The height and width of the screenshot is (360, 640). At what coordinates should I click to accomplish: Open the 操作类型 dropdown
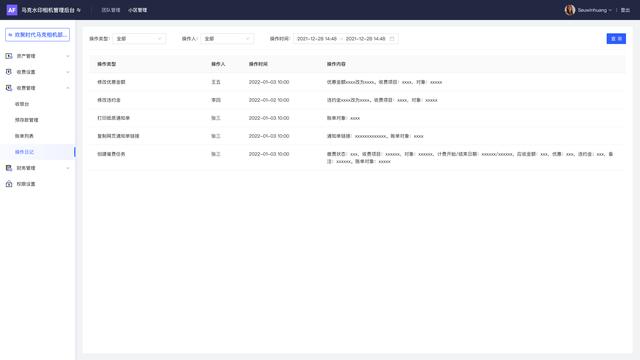coord(139,39)
